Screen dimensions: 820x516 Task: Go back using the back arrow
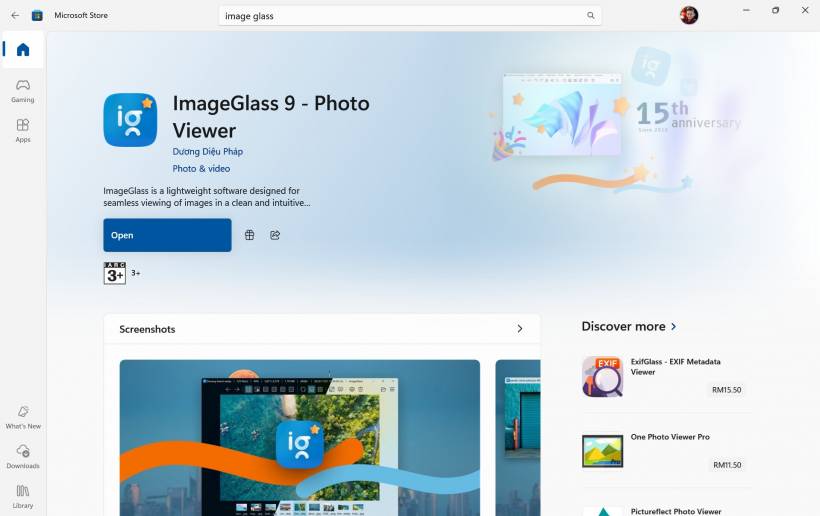[14, 15]
